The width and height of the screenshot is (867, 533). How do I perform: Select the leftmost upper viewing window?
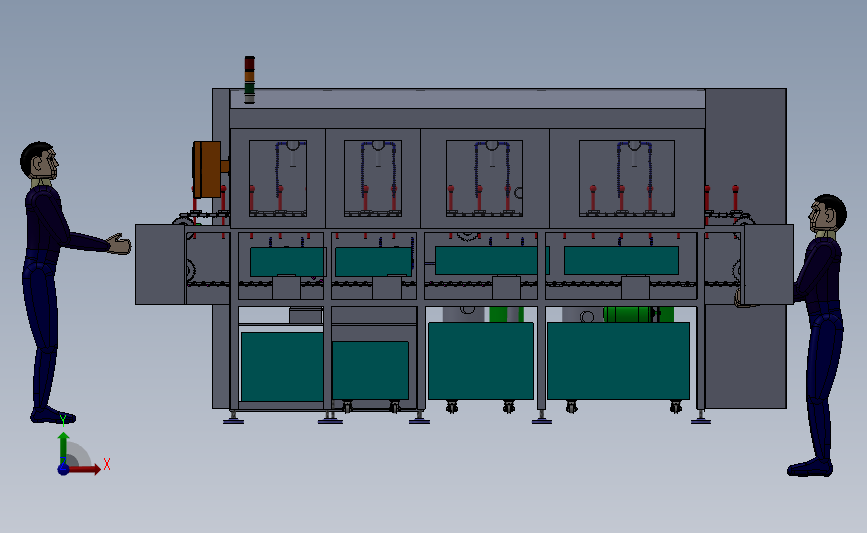[x=278, y=178]
